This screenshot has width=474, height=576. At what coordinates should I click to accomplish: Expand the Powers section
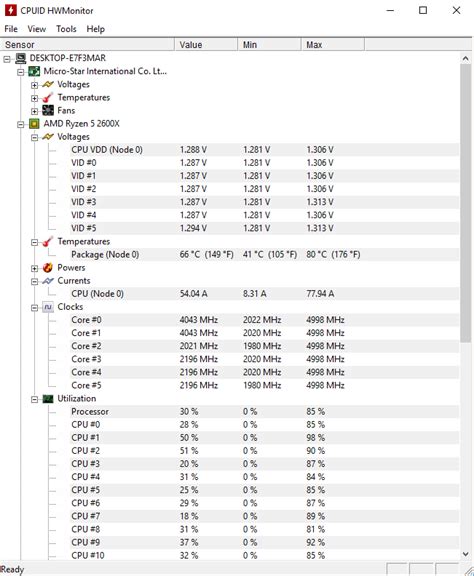click(35, 269)
